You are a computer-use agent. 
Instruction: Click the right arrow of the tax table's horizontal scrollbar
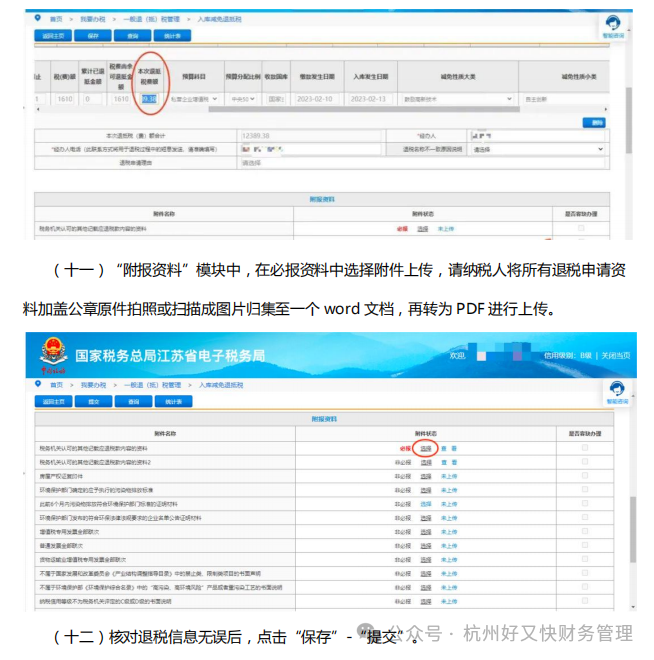(x=606, y=109)
